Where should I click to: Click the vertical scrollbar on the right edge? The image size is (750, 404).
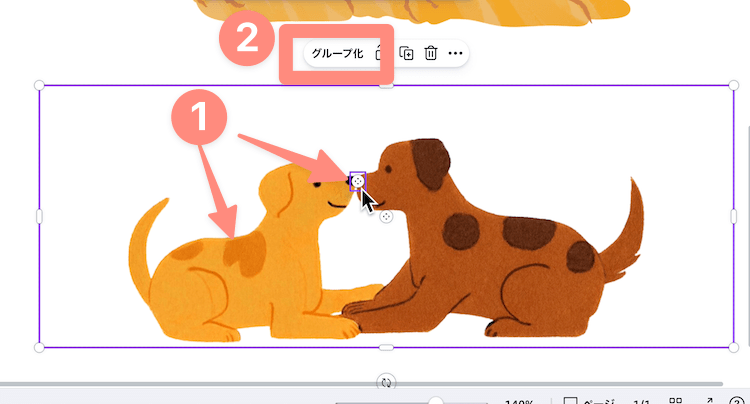pos(748,234)
